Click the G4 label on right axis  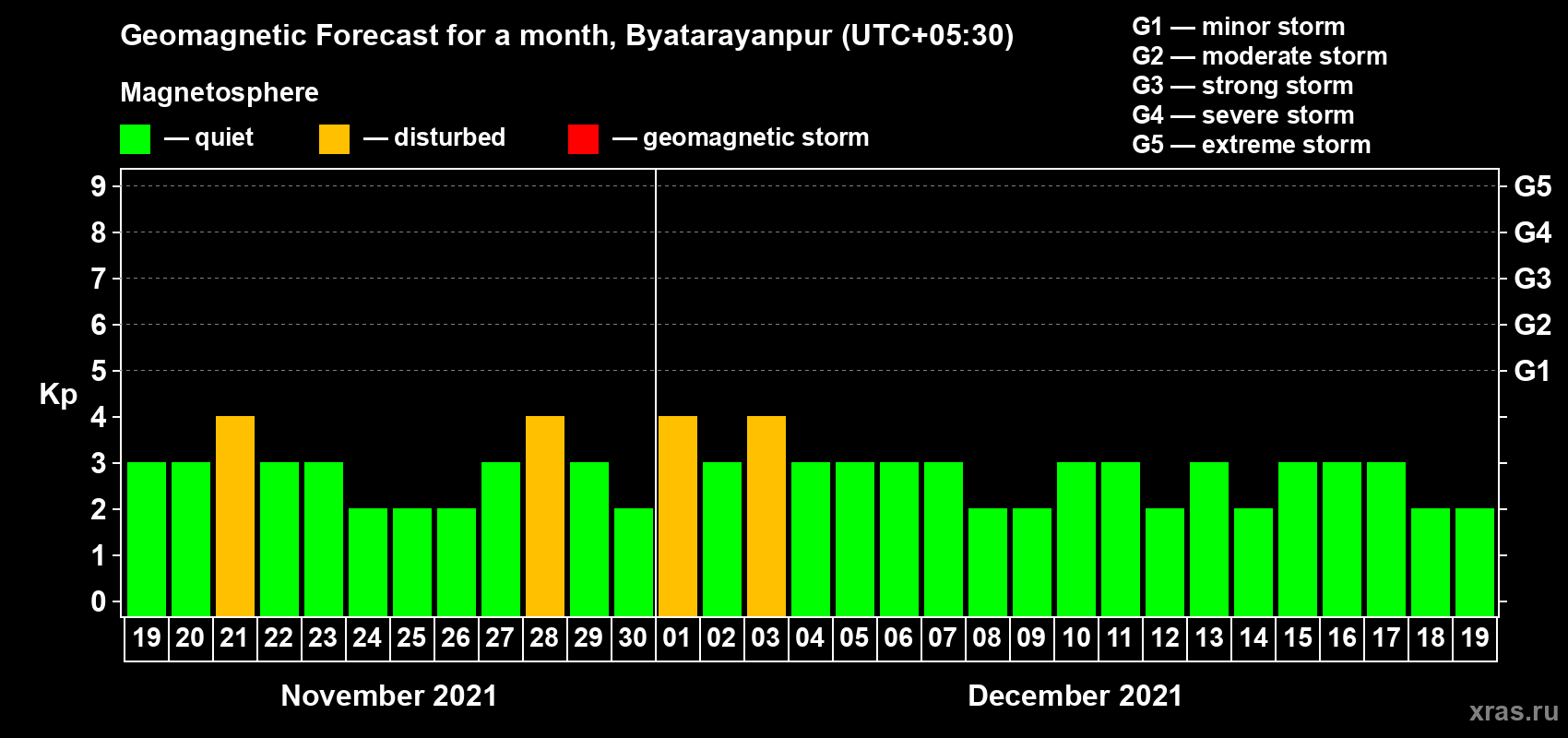[x=1533, y=232]
